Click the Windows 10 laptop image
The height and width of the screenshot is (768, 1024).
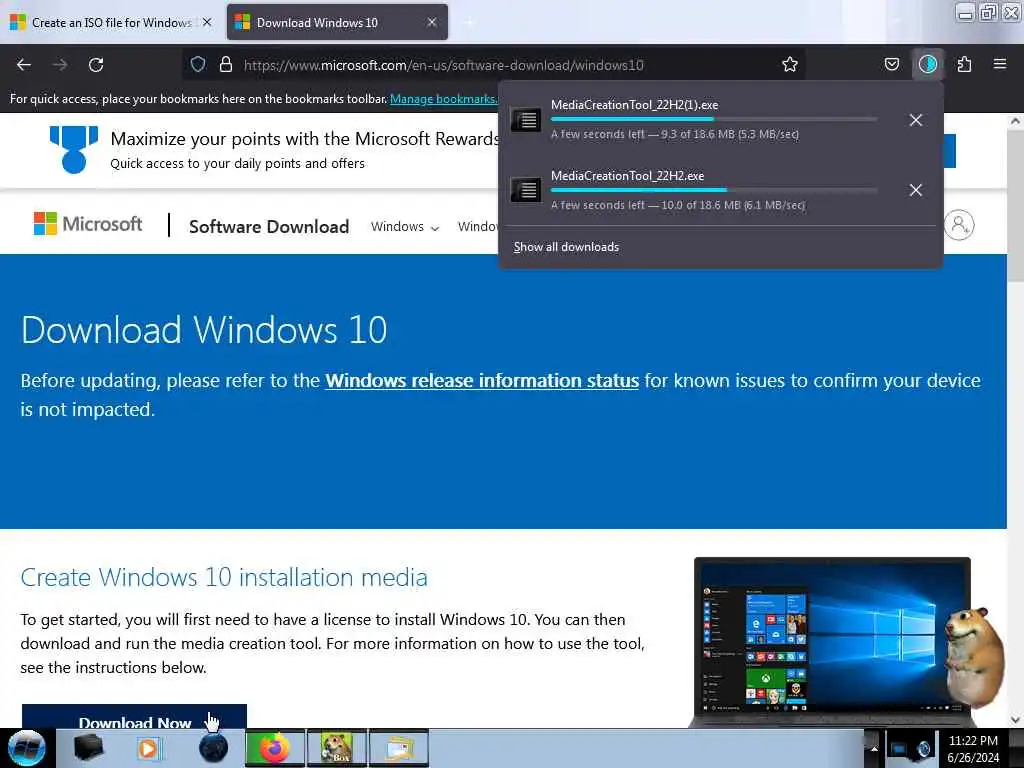tap(832, 643)
